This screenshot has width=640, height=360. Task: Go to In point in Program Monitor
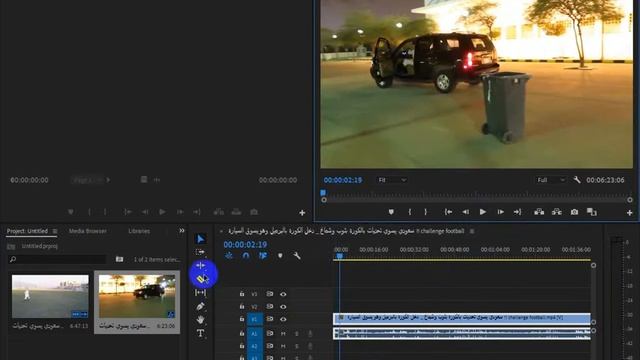(x=448, y=212)
